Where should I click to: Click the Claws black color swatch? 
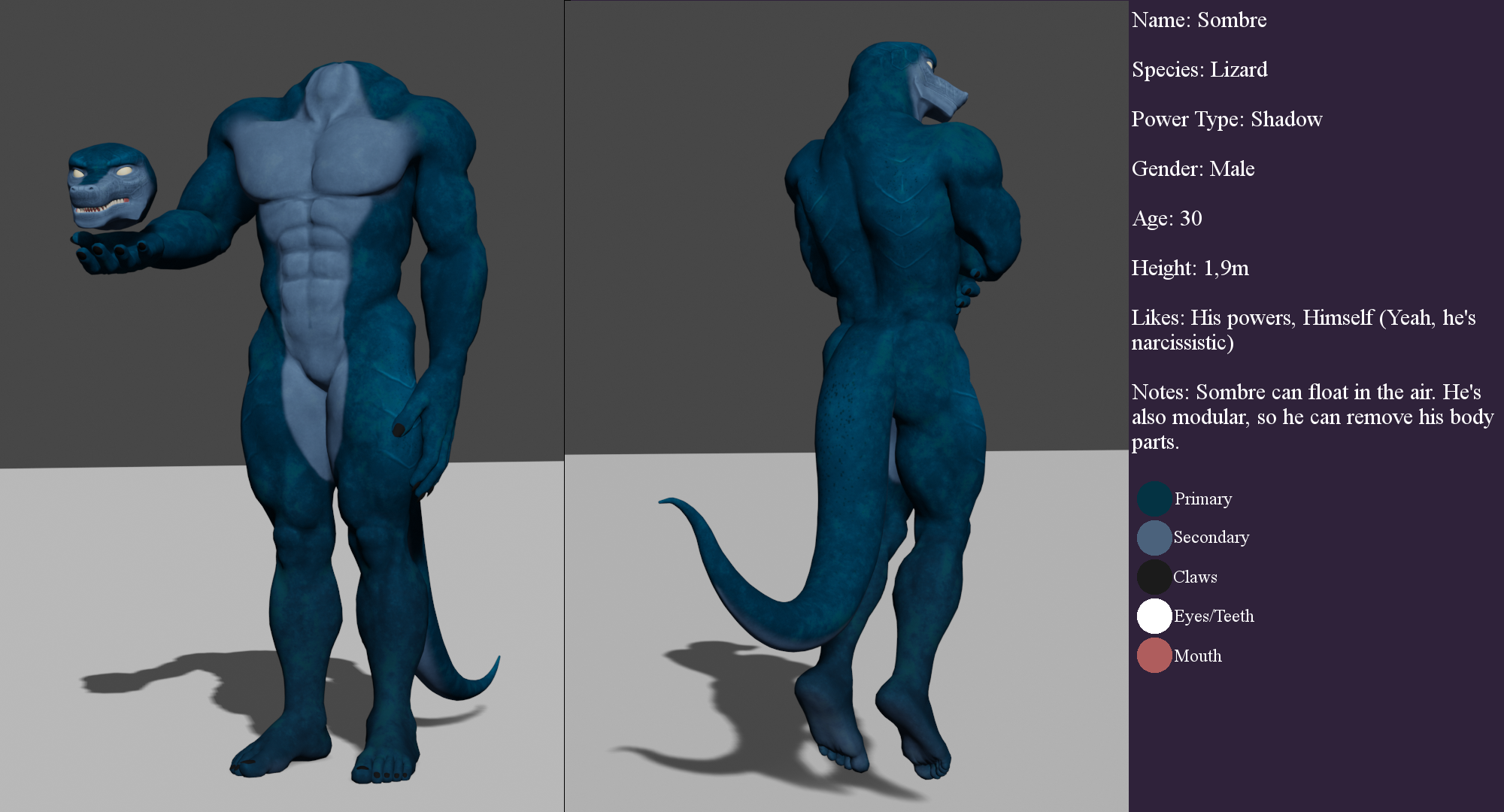1154,577
